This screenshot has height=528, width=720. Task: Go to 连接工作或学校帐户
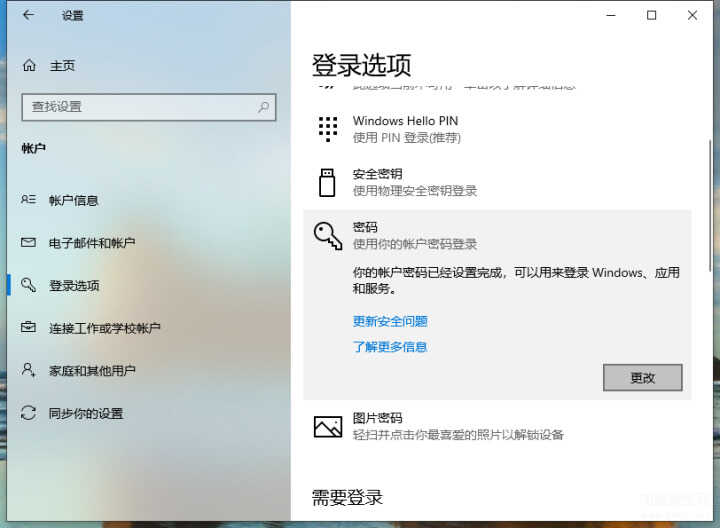[x=104, y=328]
